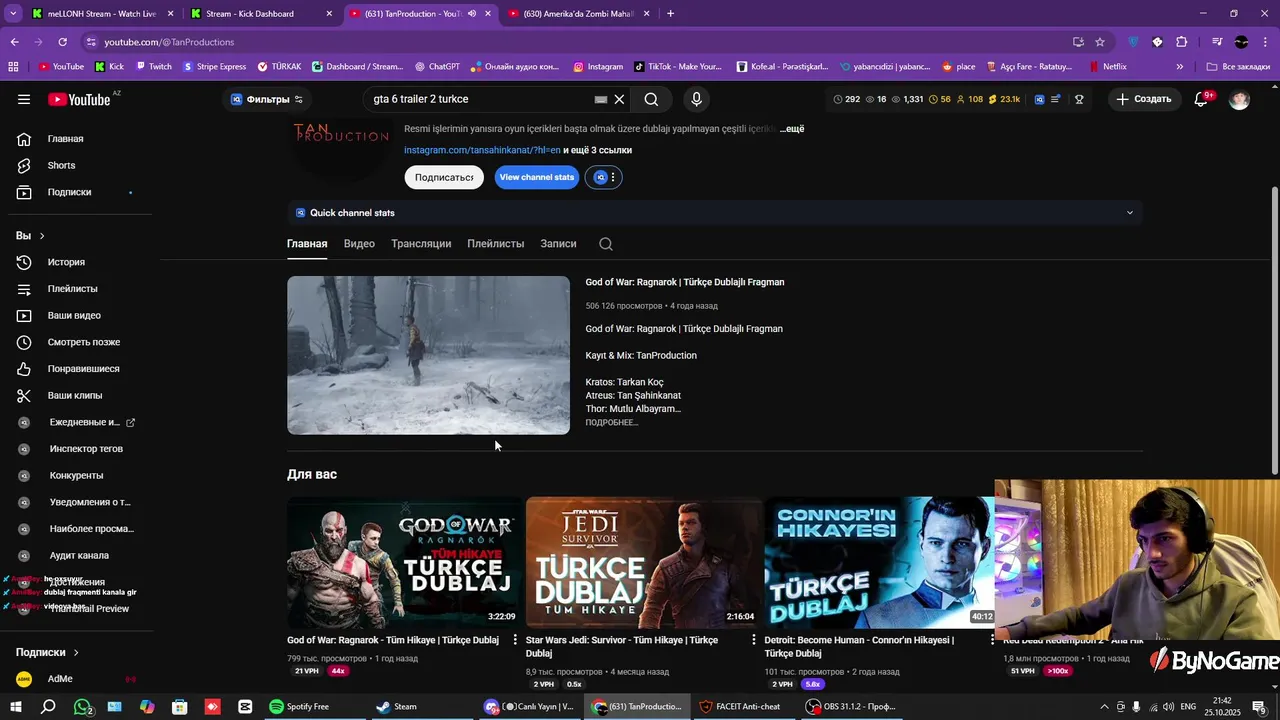Open Смотреть позже in the sidebar
1280x720 pixels.
coord(83,342)
